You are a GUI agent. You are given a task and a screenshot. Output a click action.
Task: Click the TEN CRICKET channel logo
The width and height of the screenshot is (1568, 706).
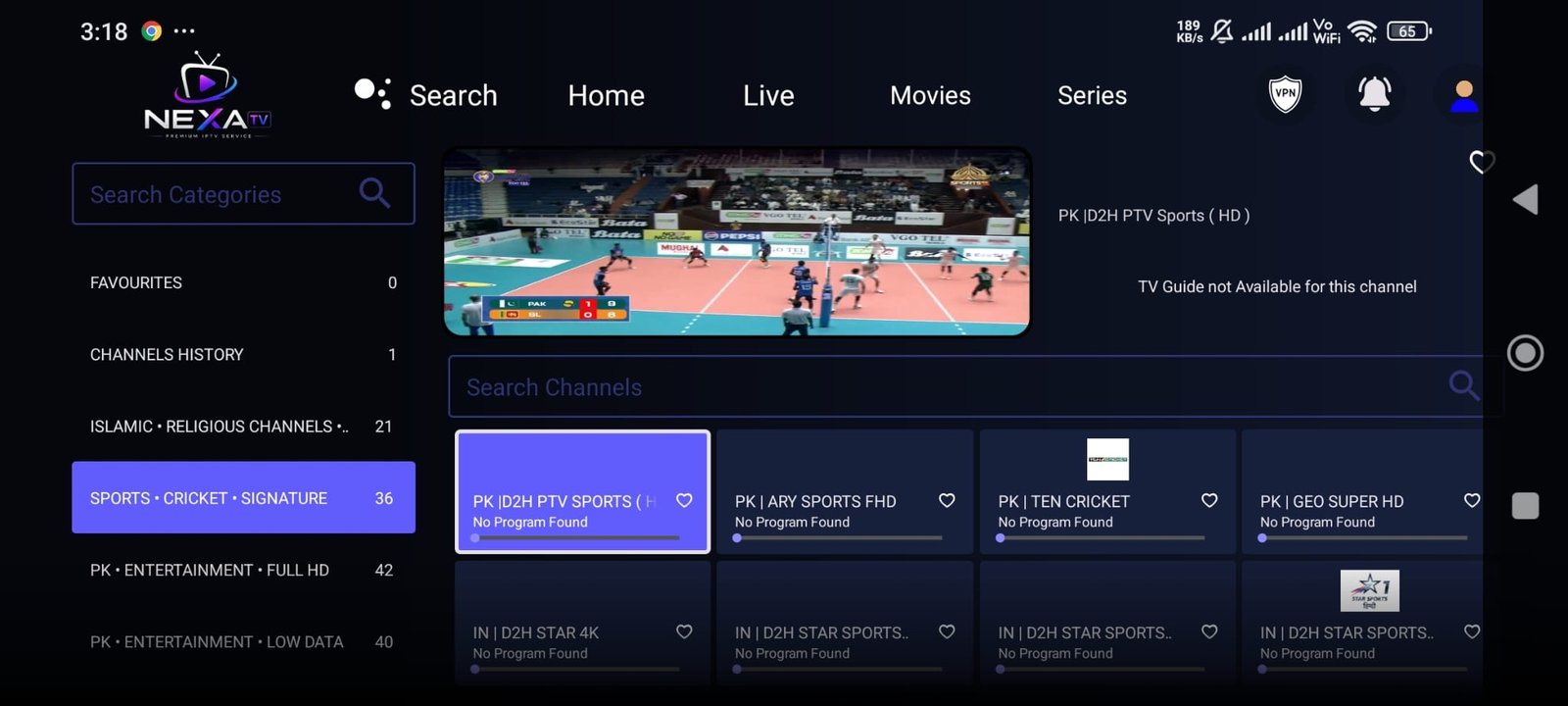pyautogui.click(x=1107, y=459)
